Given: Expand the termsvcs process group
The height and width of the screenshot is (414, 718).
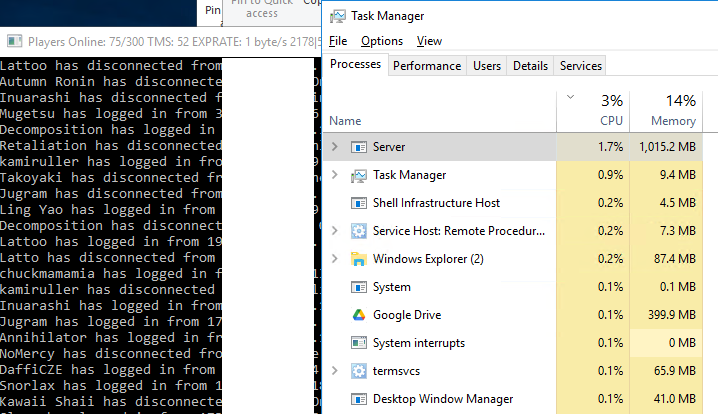Looking at the screenshot, I should [335, 370].
